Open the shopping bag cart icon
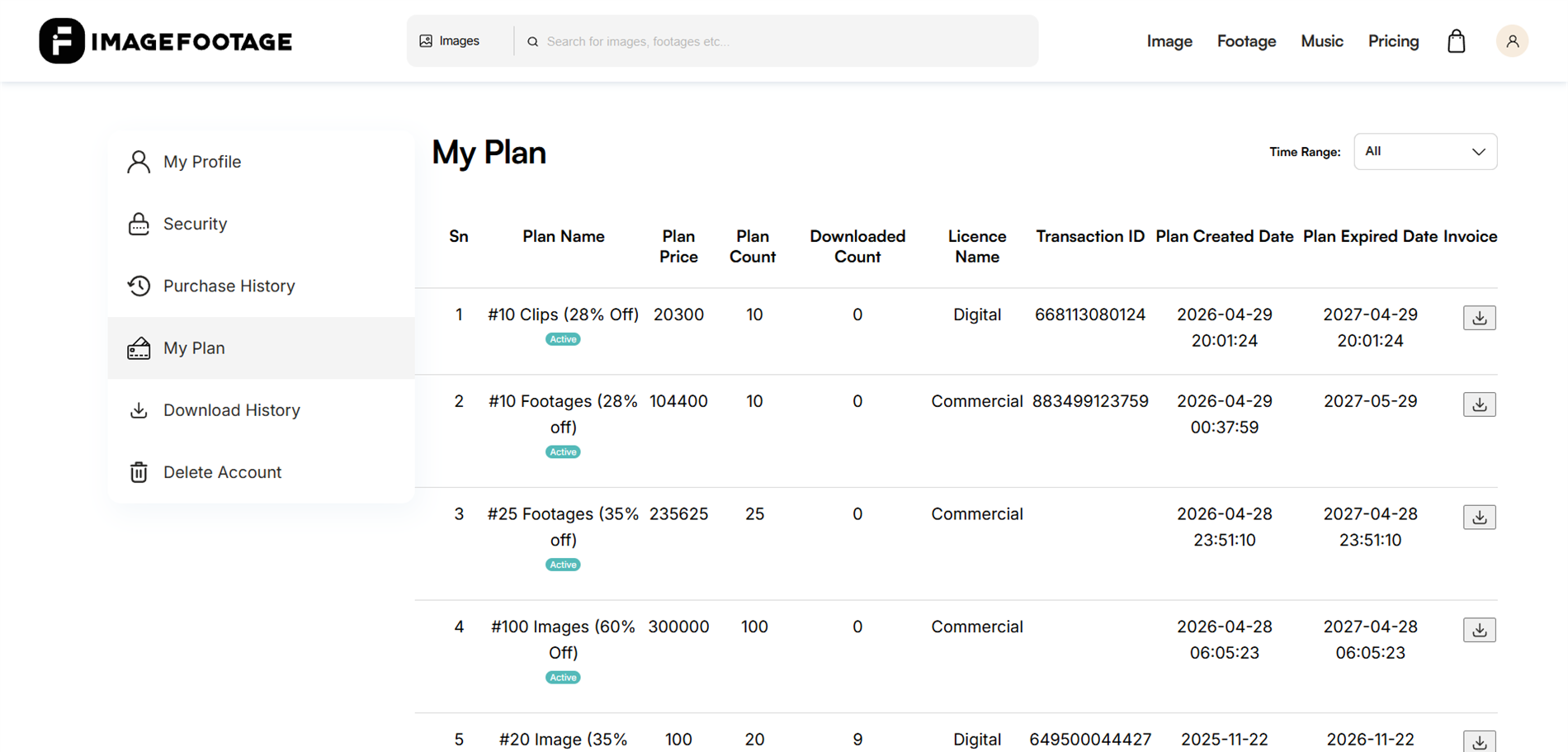This screenshot has height=752, width=1568. click(x=1457, y=41)
